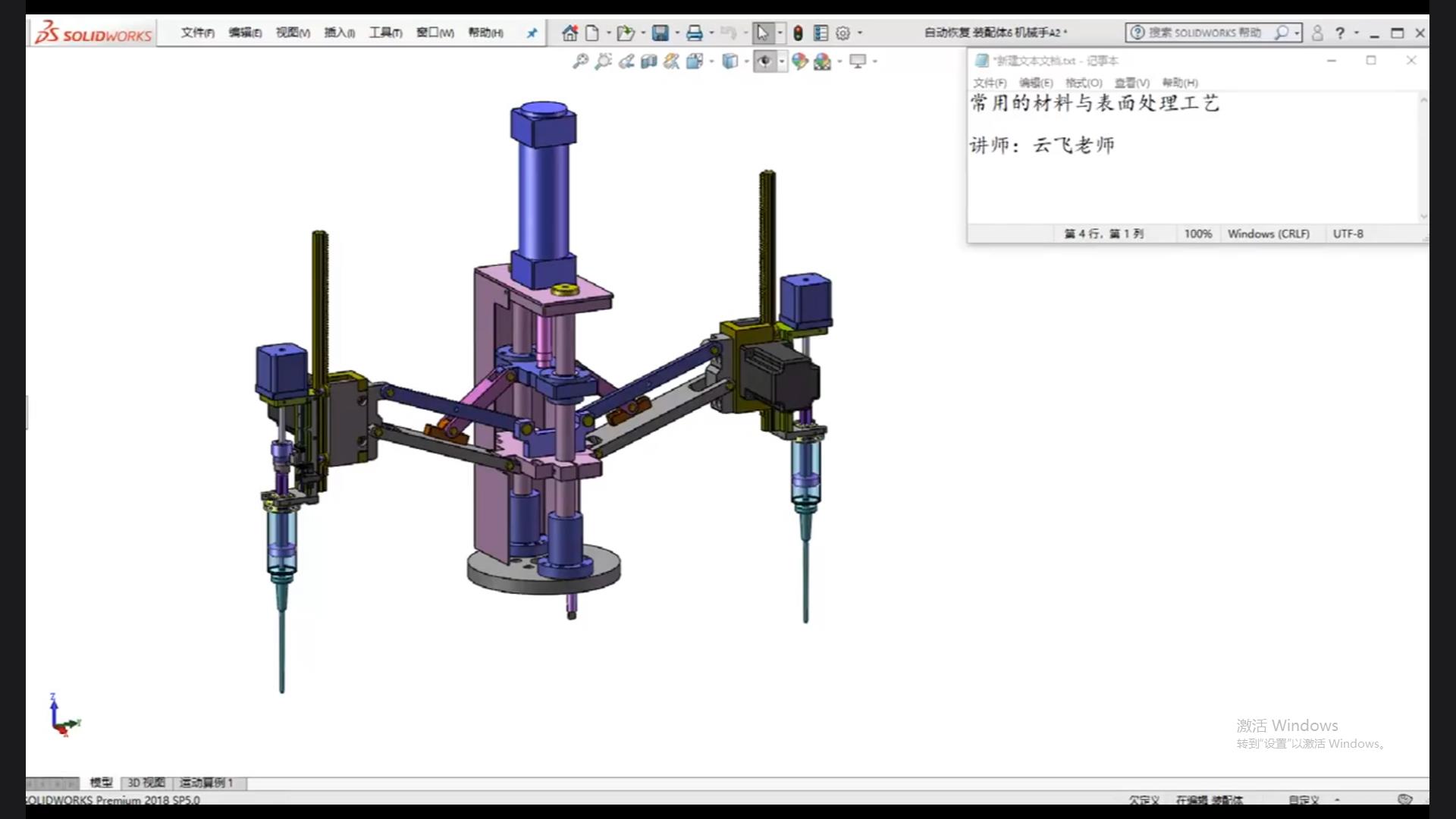
Task: Open the Save dropdown arrow
Action: pos(677,33)
